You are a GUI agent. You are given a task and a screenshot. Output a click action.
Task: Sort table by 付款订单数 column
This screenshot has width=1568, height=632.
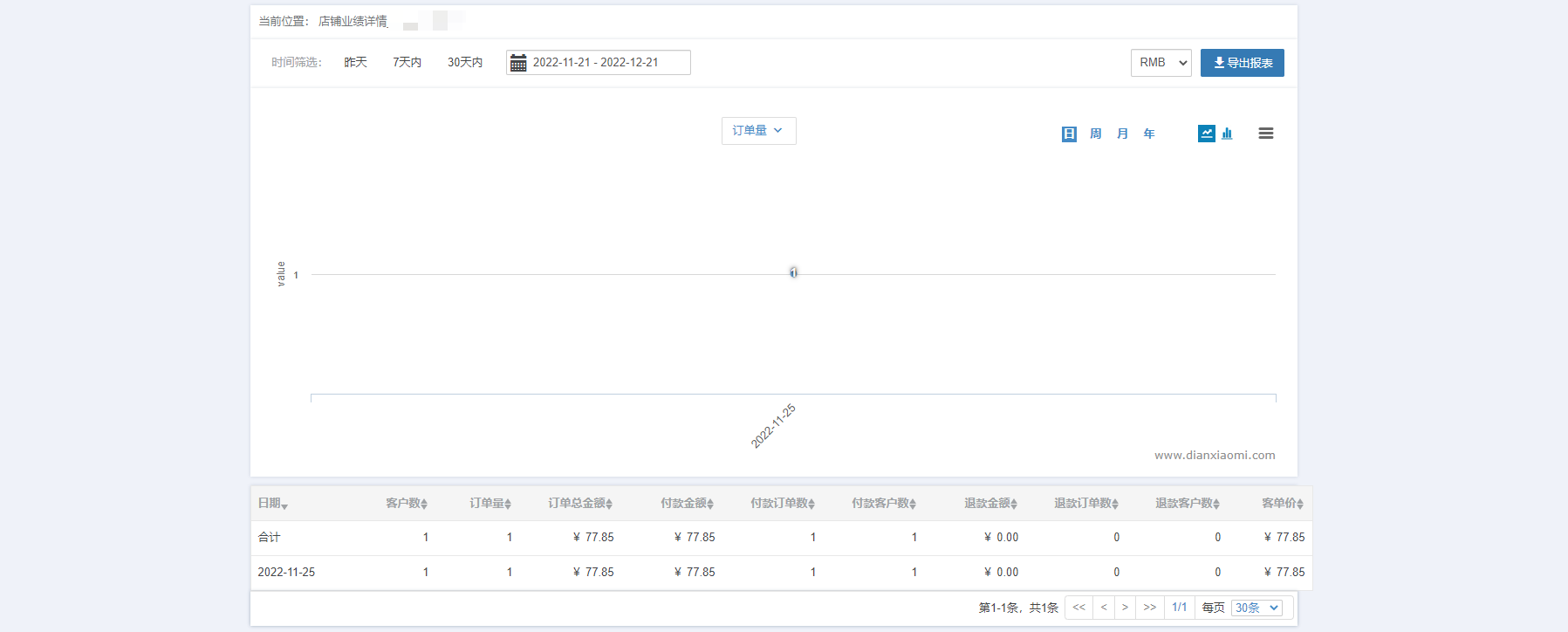[783, 504]
